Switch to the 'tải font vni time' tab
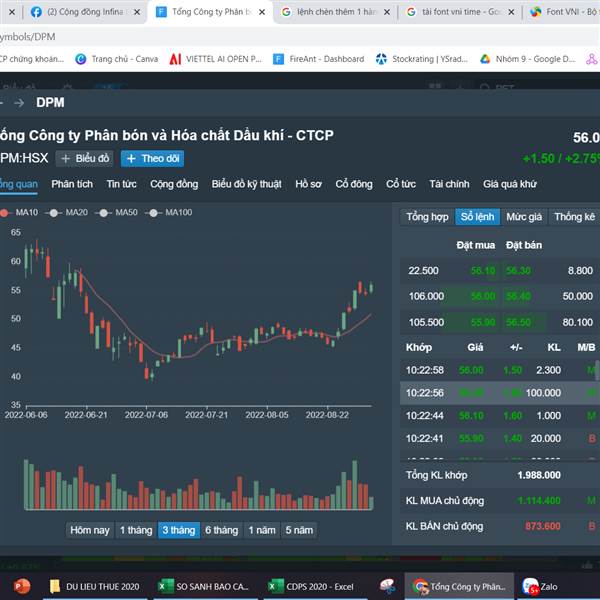Viewport: 600px width, 600px height. click(x=459, y=12)
